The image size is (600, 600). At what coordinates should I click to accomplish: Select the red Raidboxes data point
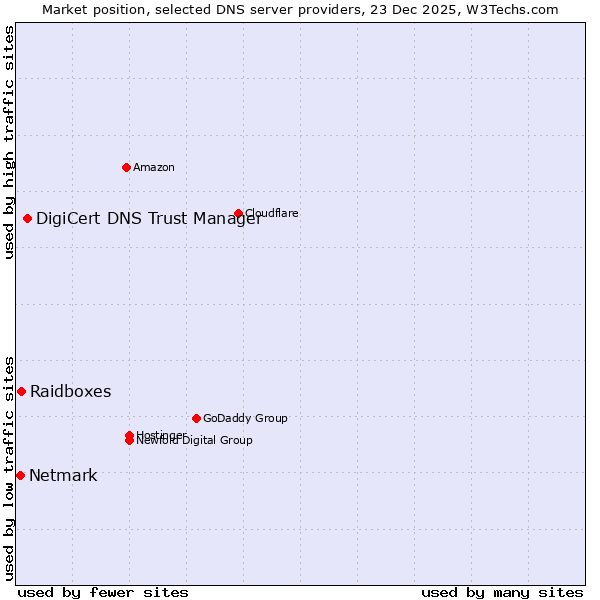pos(21,391)
